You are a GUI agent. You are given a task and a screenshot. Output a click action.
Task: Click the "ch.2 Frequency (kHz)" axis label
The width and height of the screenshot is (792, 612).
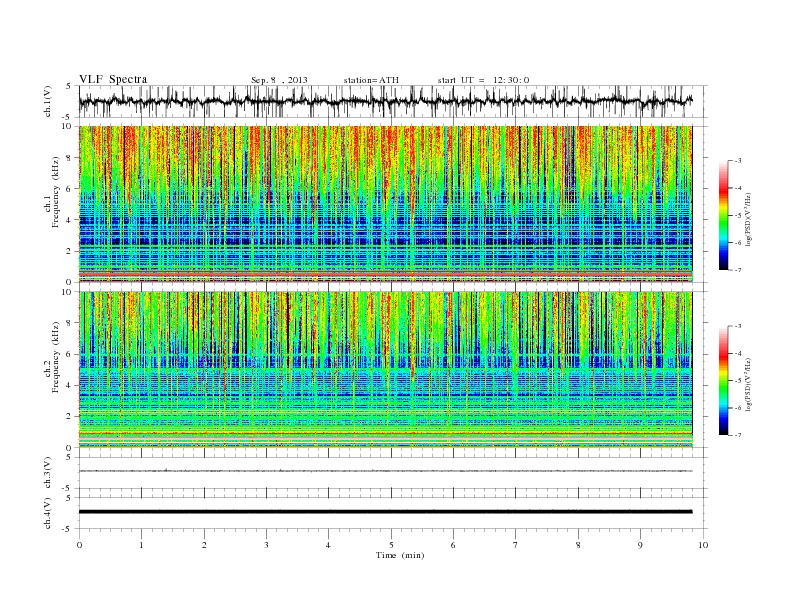52,356
